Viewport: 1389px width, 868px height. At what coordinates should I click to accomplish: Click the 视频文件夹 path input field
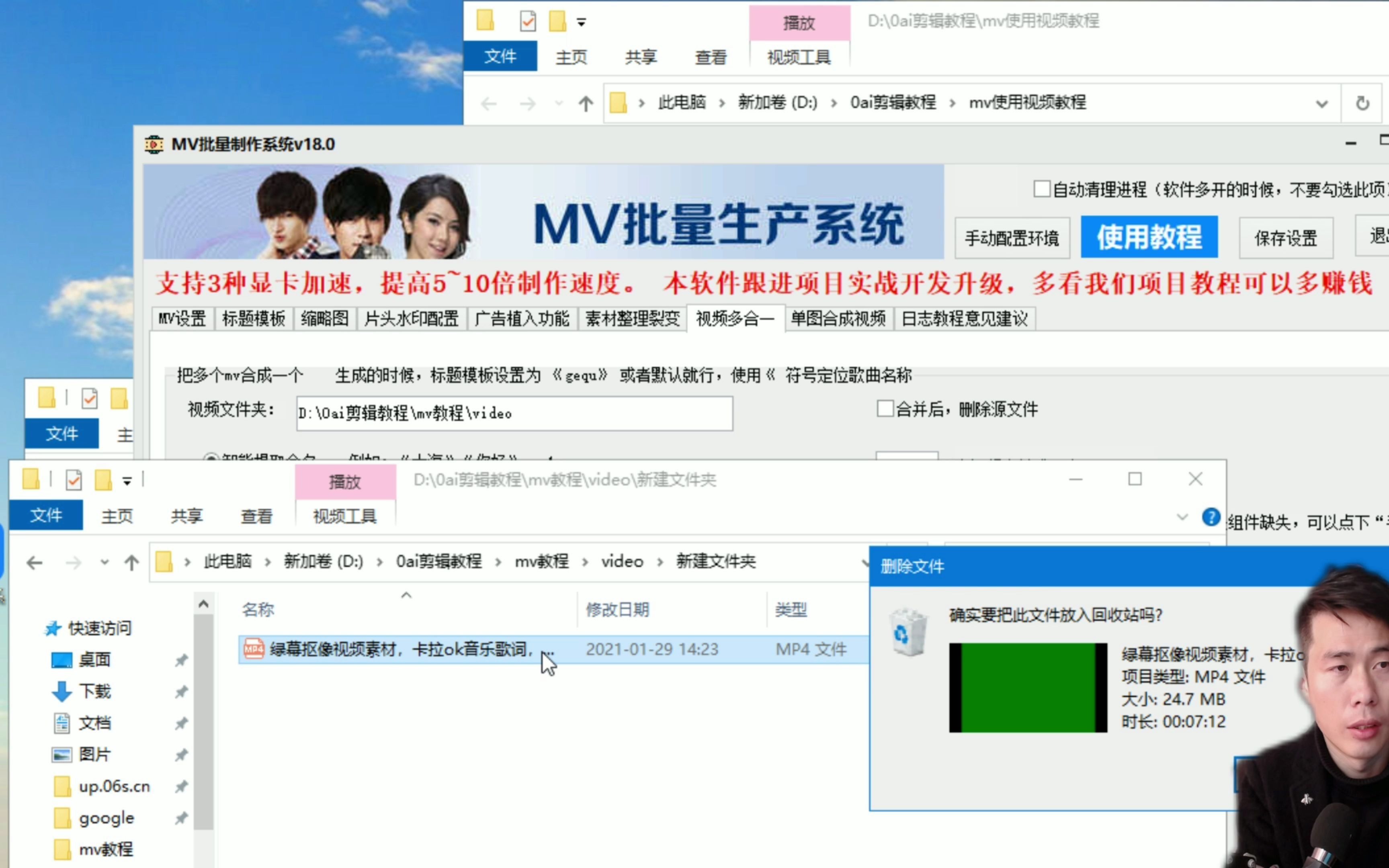pos(514,414)
